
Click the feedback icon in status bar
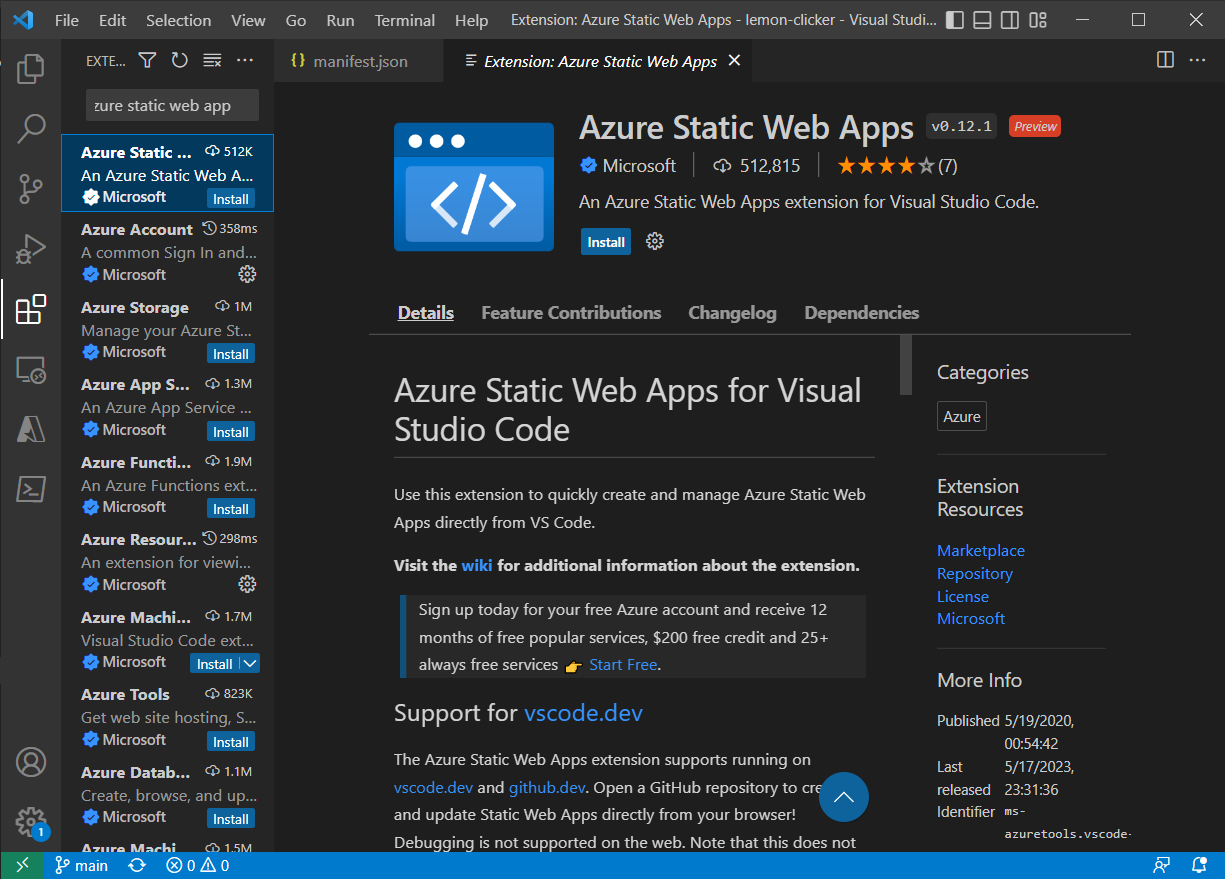pos(1162,866)
